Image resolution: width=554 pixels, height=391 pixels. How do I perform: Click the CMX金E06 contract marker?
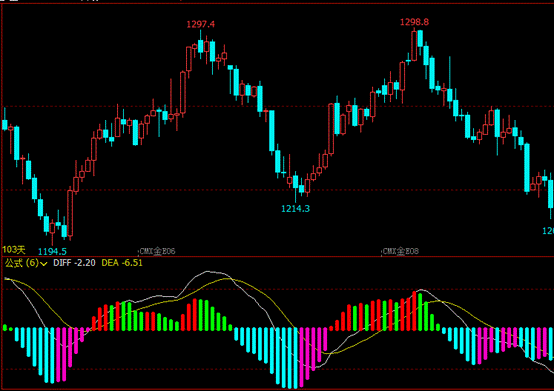point(157,251)
